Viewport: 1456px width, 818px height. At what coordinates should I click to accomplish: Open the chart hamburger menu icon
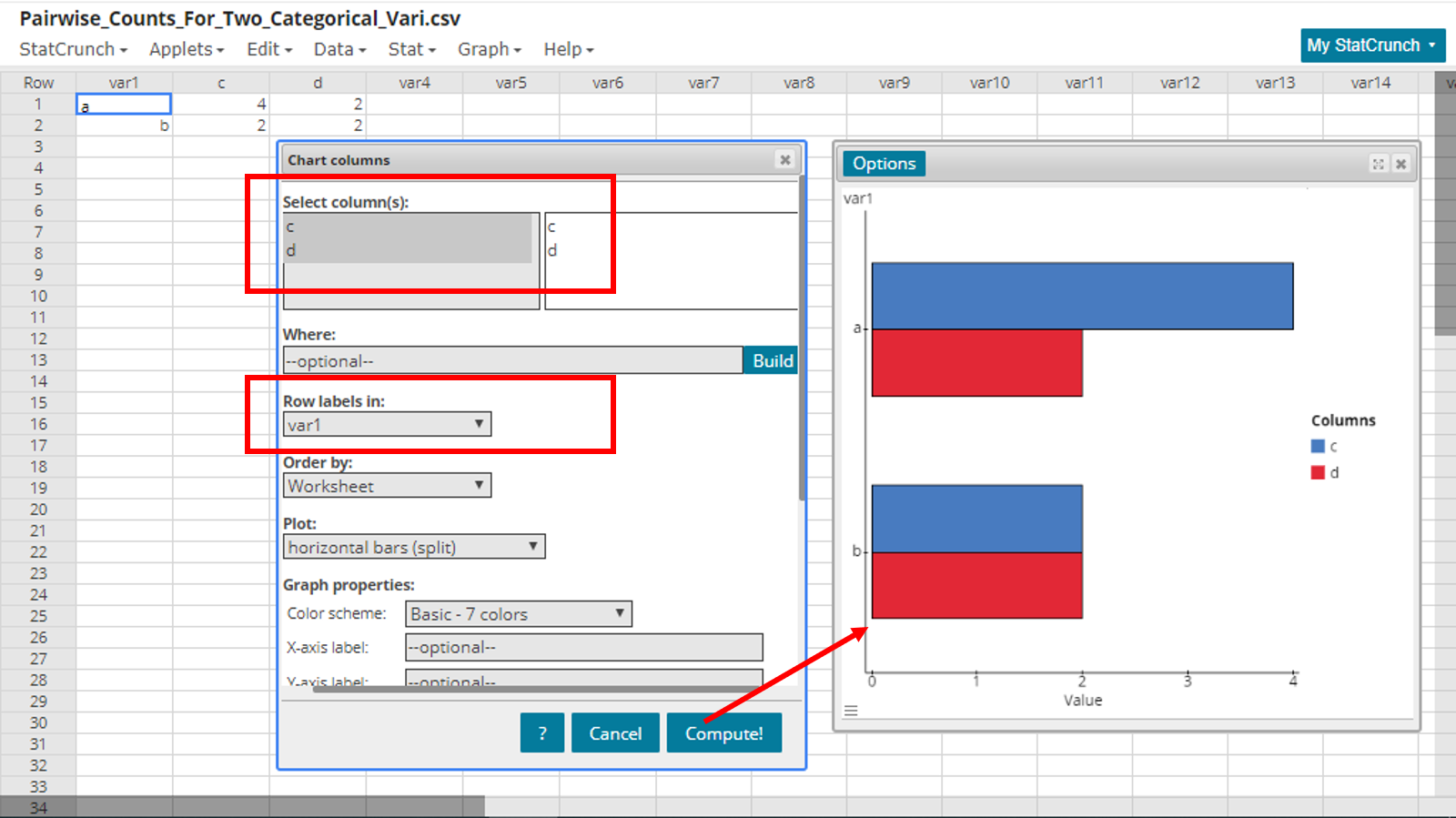(851, 711)
